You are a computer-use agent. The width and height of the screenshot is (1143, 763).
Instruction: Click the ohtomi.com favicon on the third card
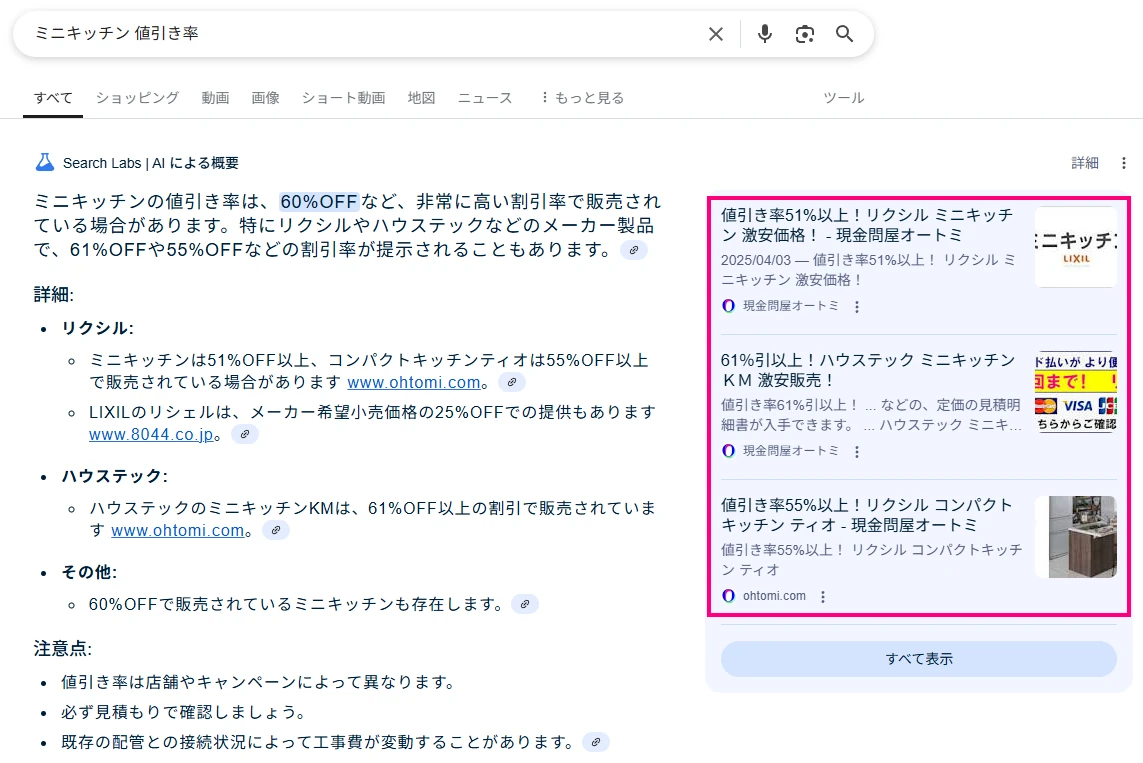[728, 596]
